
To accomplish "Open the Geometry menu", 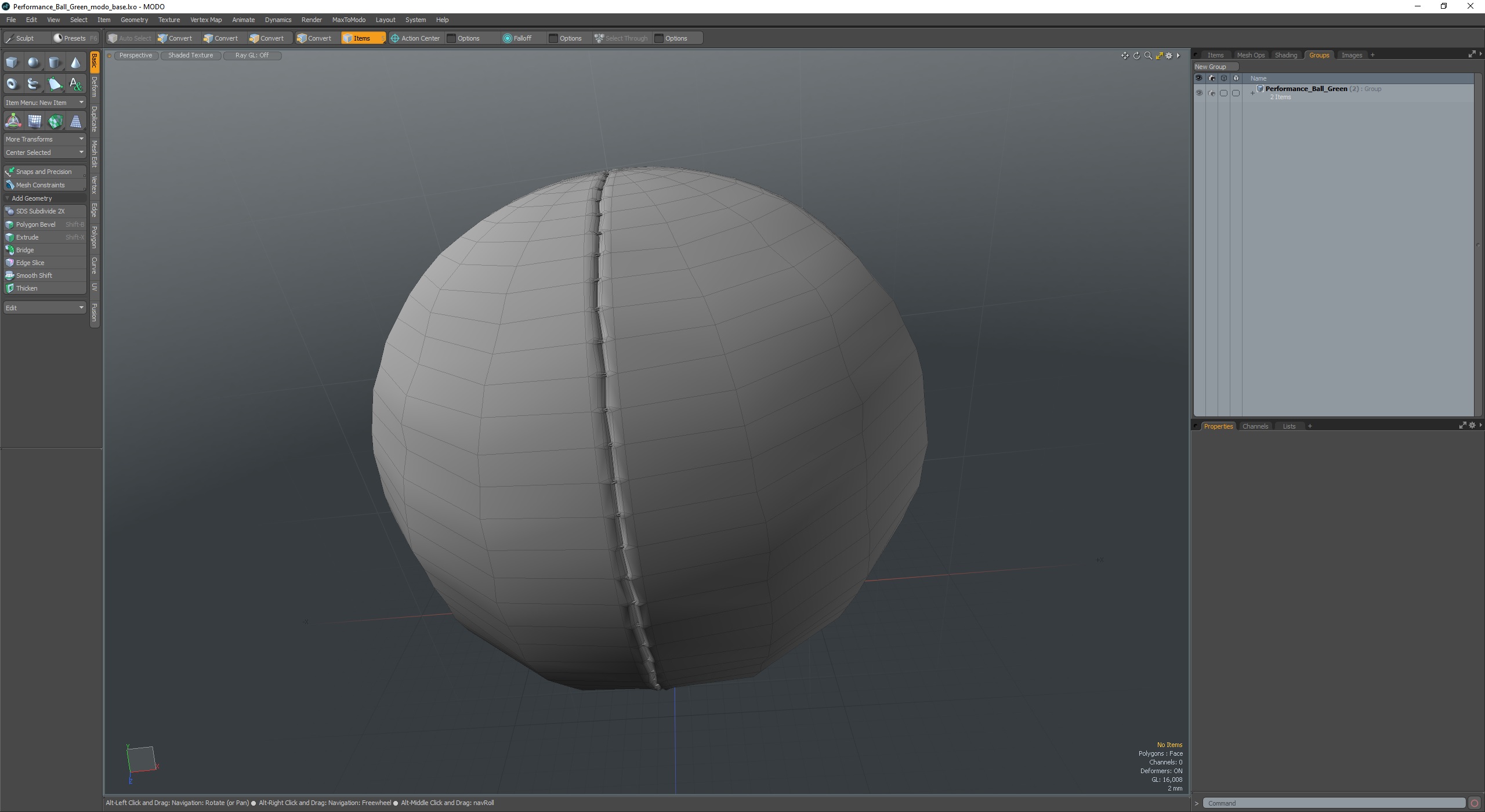I will 134,20.
